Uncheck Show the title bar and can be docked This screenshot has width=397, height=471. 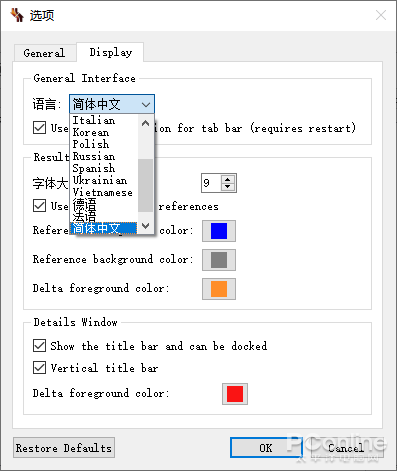point(39,346)
